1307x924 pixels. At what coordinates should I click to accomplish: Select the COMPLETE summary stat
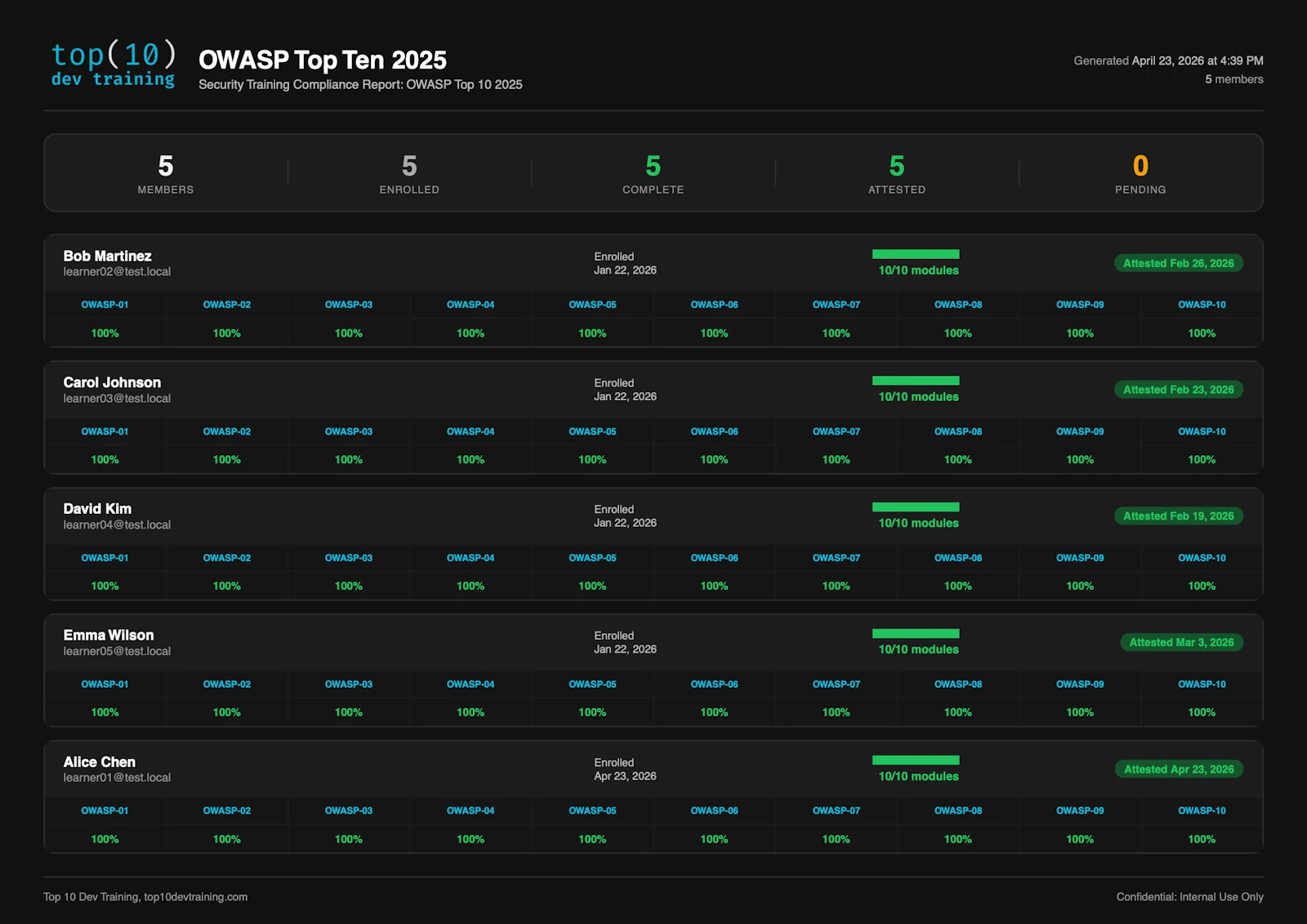(x=653, y=173)
